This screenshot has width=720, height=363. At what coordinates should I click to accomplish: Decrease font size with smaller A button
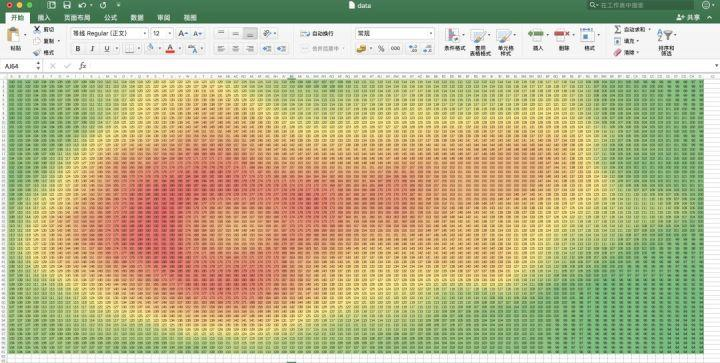197,34
